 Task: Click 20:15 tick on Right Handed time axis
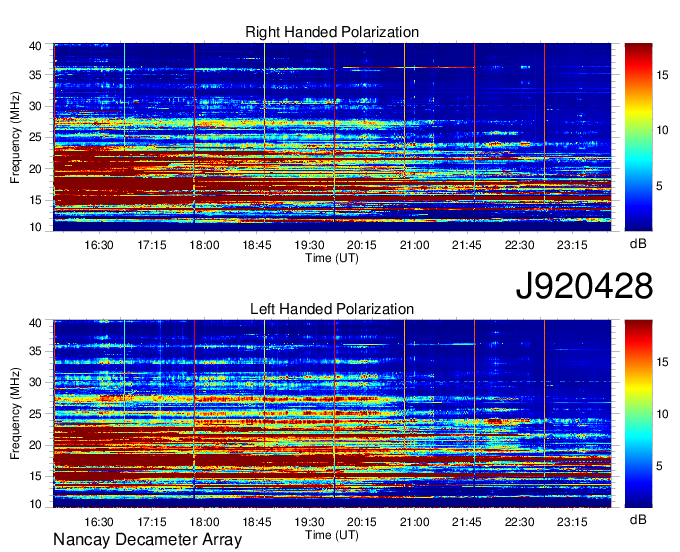pos(362,245)
